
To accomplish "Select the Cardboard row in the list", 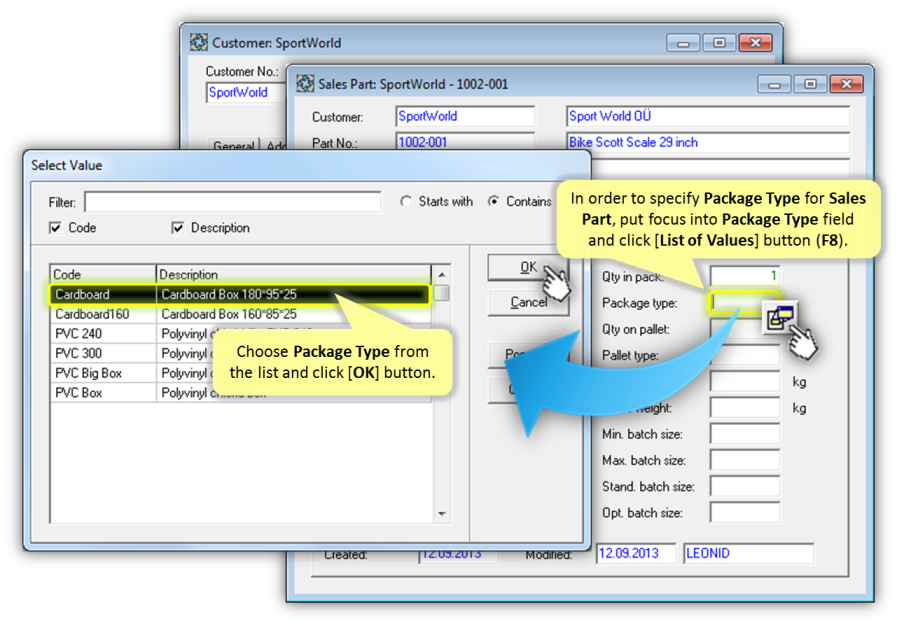I will pos(239,294).
